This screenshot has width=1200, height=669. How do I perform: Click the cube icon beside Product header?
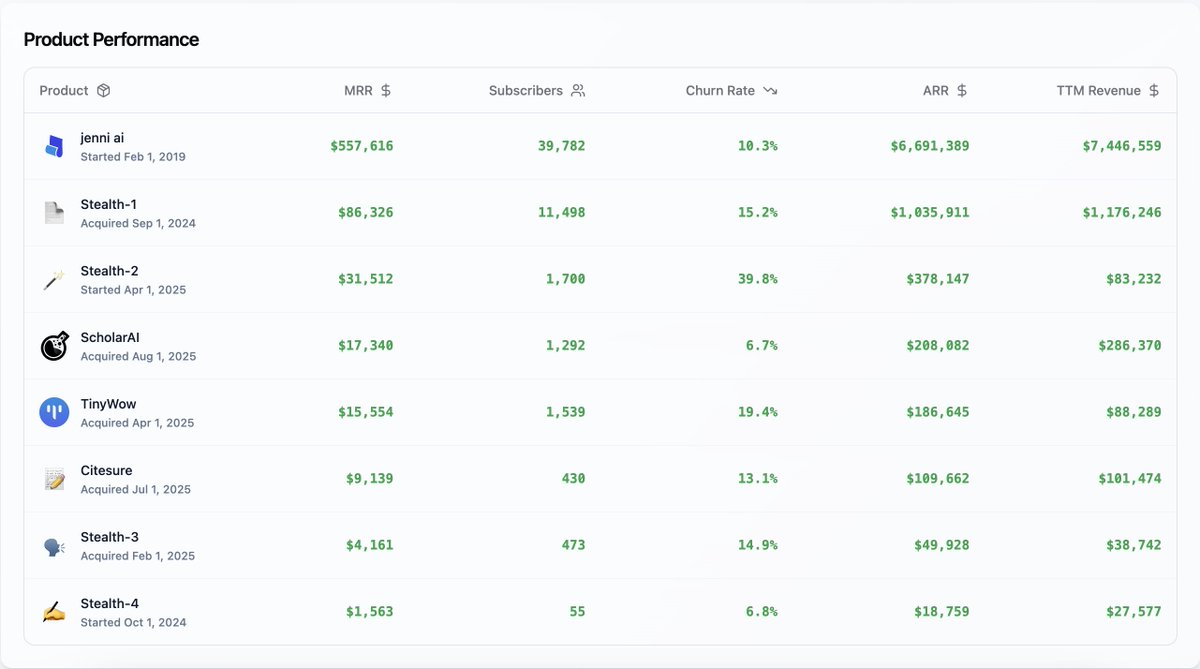(x=103, y=90)
